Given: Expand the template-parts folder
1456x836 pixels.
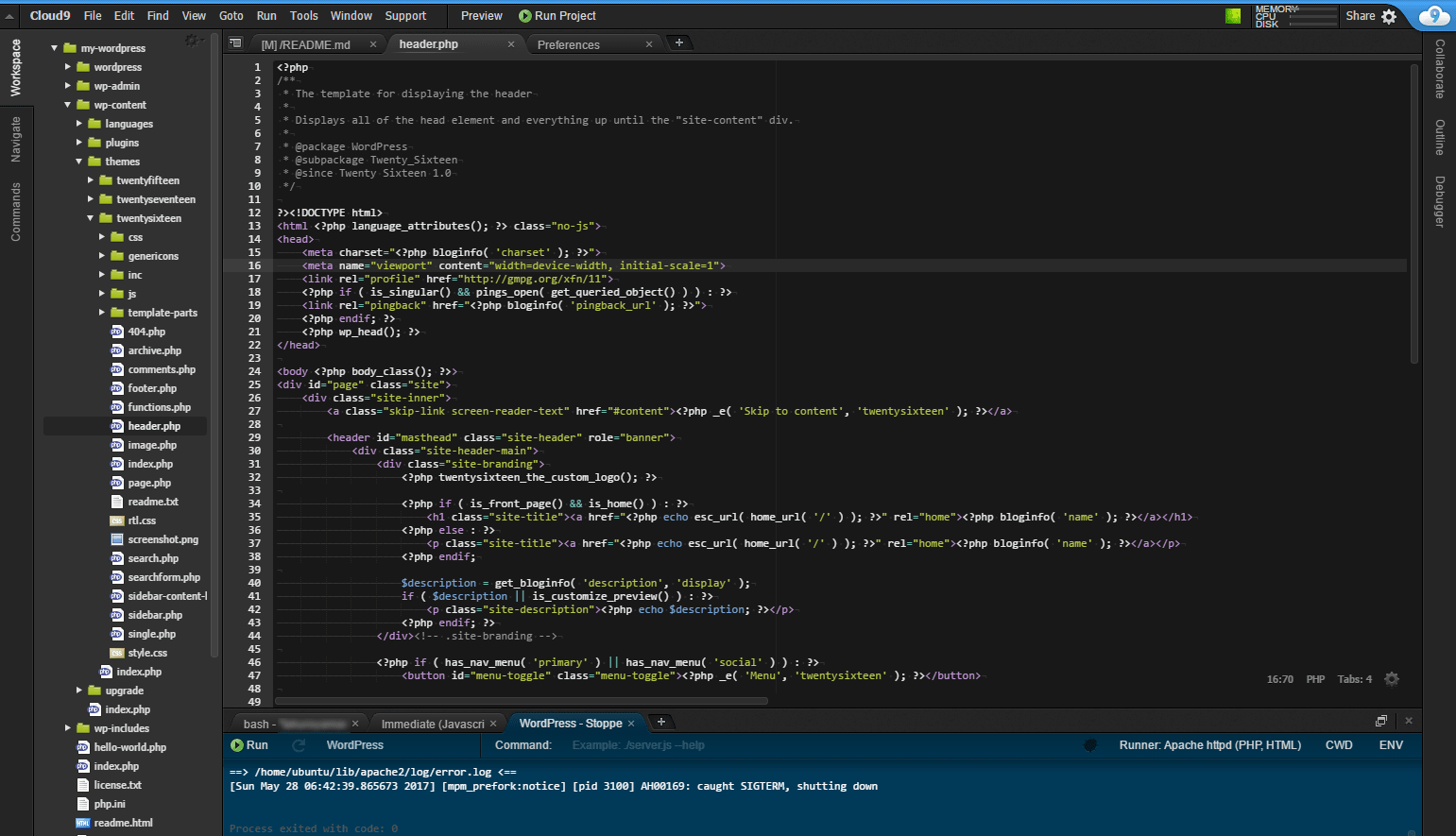Looking at the screenshot, I should pyautogui.click(x=101, y=313).
